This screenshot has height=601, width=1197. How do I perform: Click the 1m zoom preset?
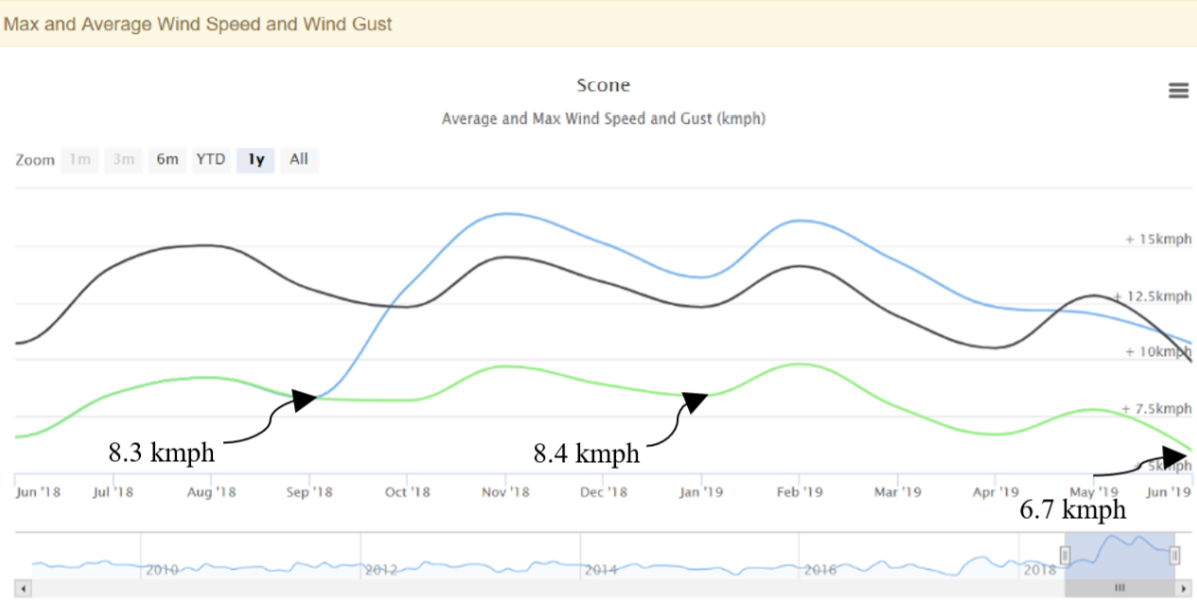click(x=79, y=159)
